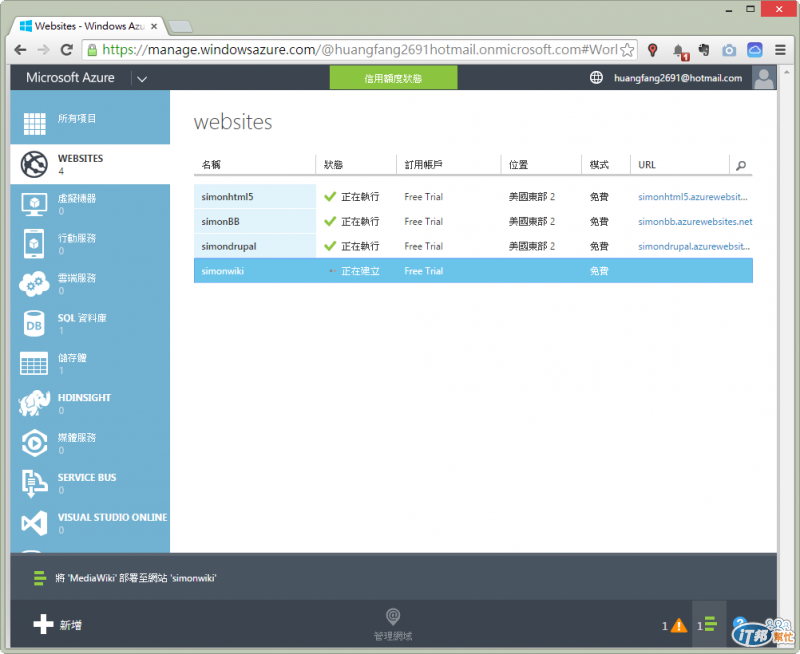
Task: Sort by the 狀態 column header
Action: click(x=333, y=164)
